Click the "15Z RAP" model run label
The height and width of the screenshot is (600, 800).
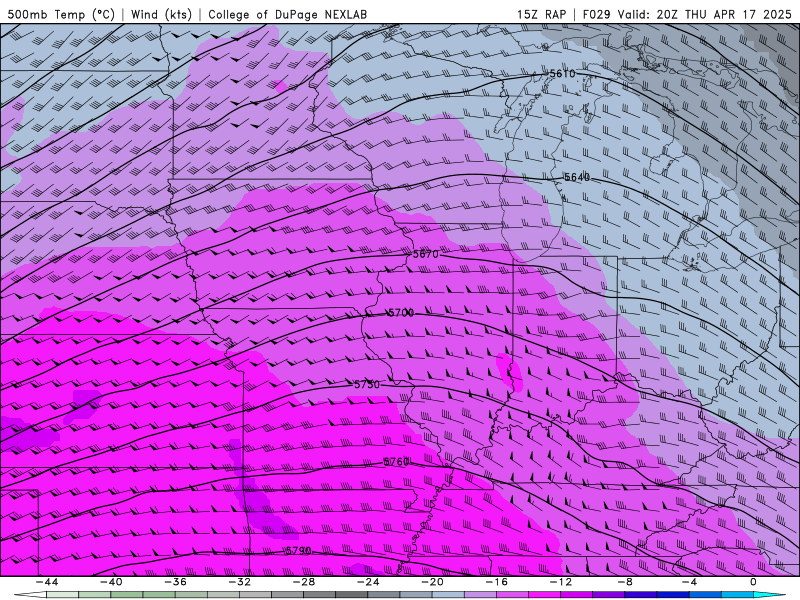tap(541, 14)
